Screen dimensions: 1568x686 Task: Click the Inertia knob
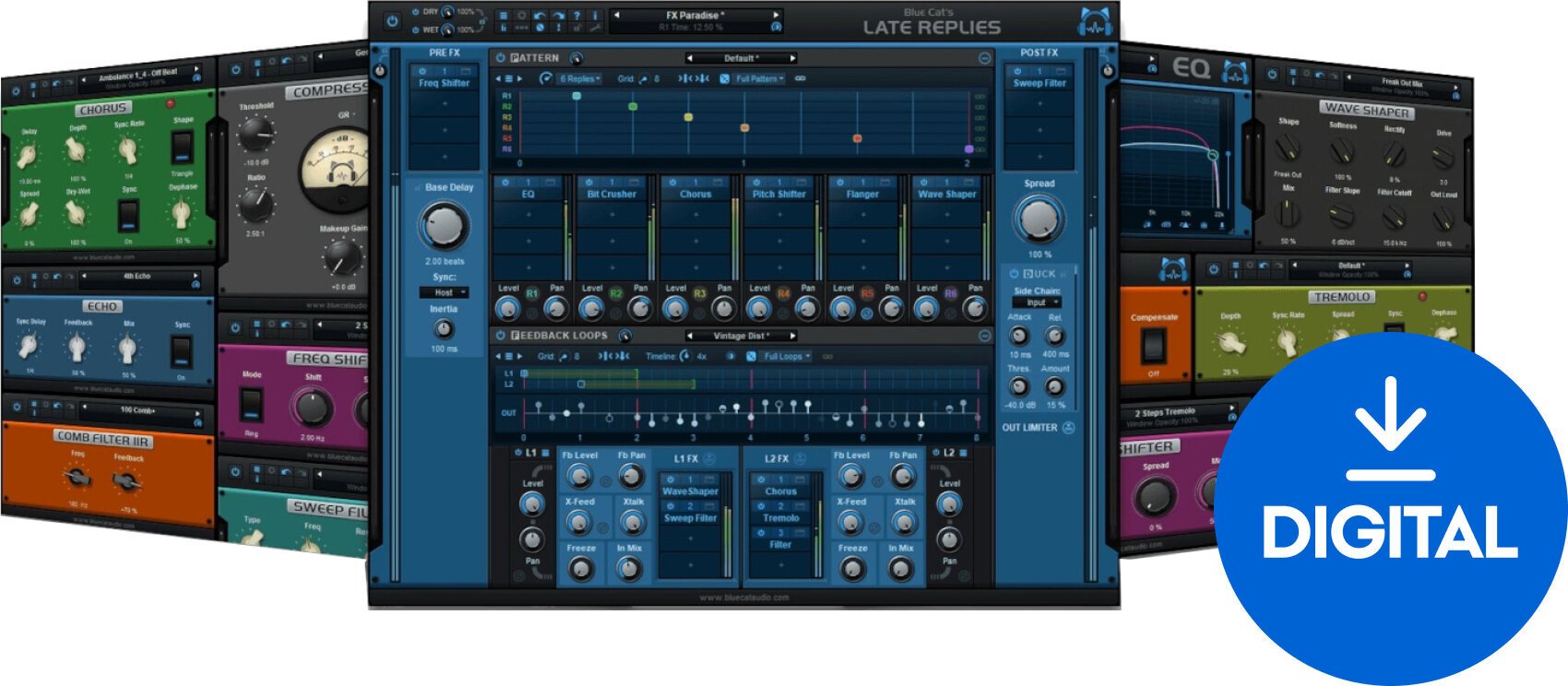[x=444, y=329]
